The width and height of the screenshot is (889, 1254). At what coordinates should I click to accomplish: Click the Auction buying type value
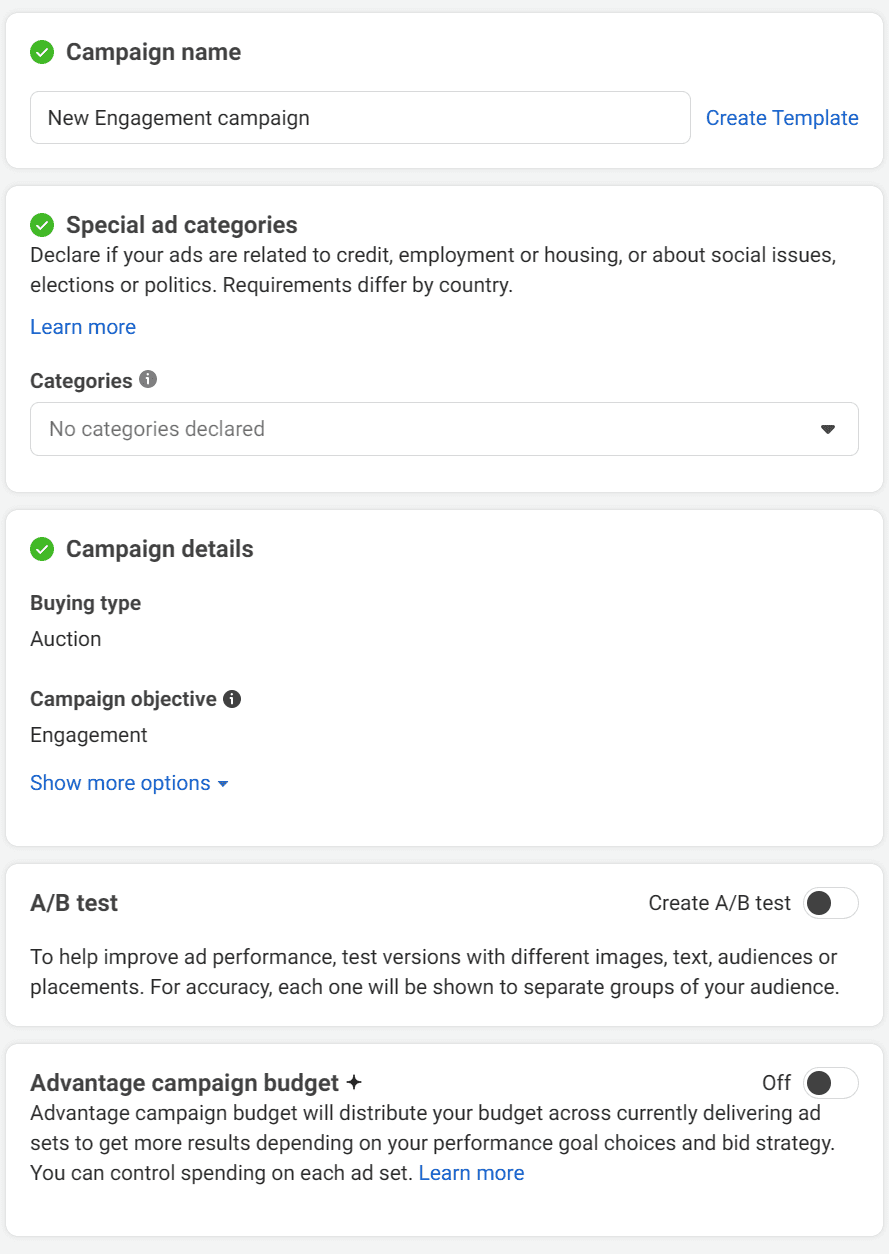[66, 639]
